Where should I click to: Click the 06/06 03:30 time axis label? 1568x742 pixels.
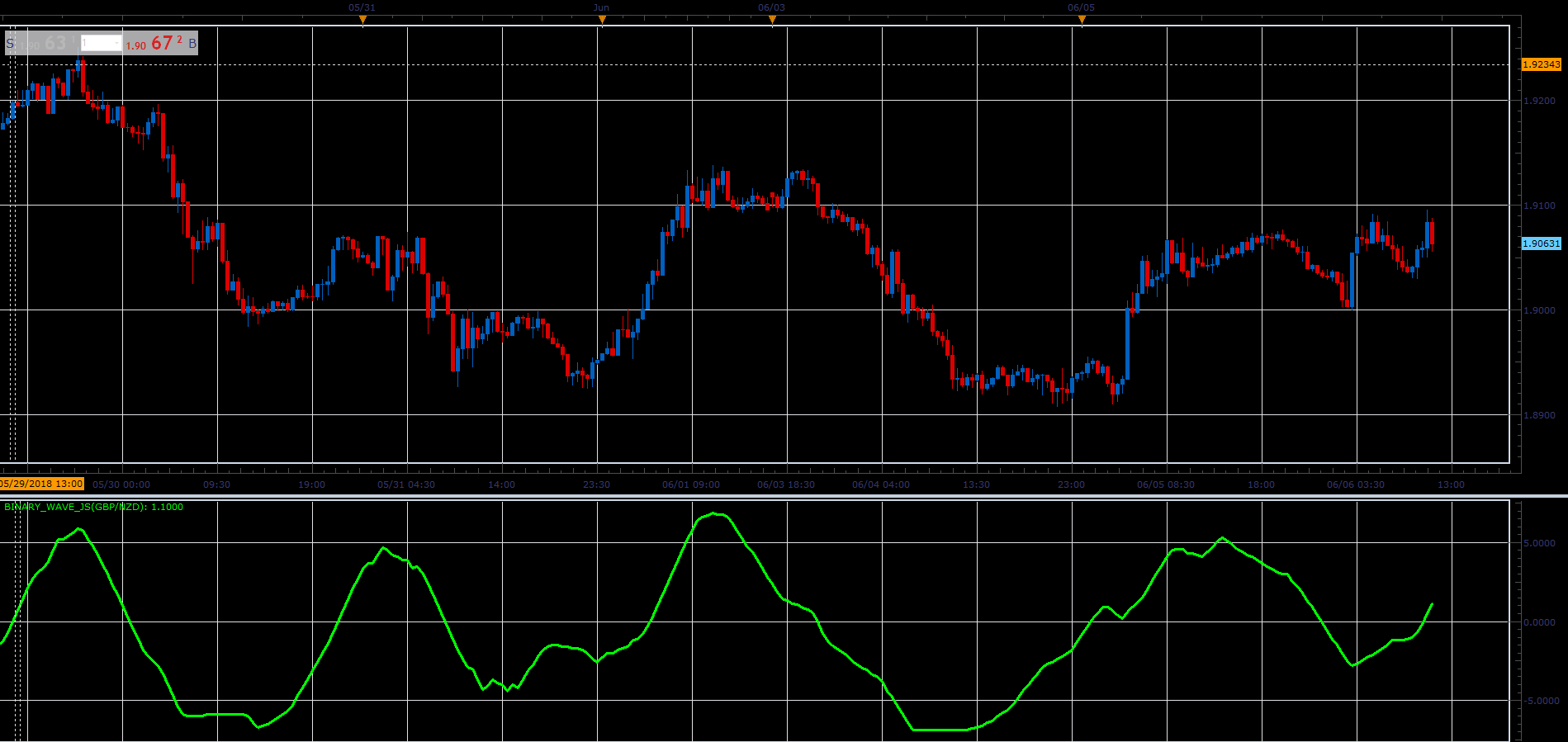tap(1356, 484)
